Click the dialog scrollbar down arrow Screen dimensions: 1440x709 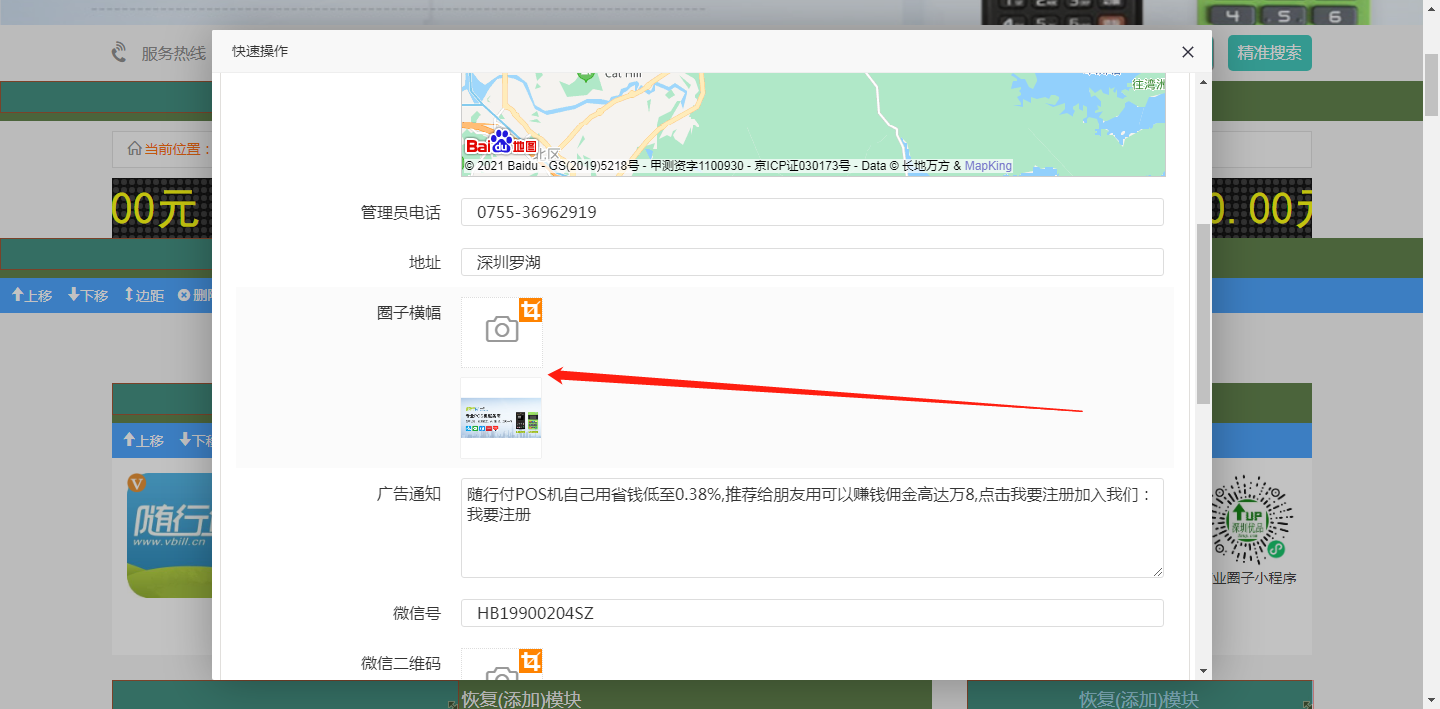(x=1203, y=671)
